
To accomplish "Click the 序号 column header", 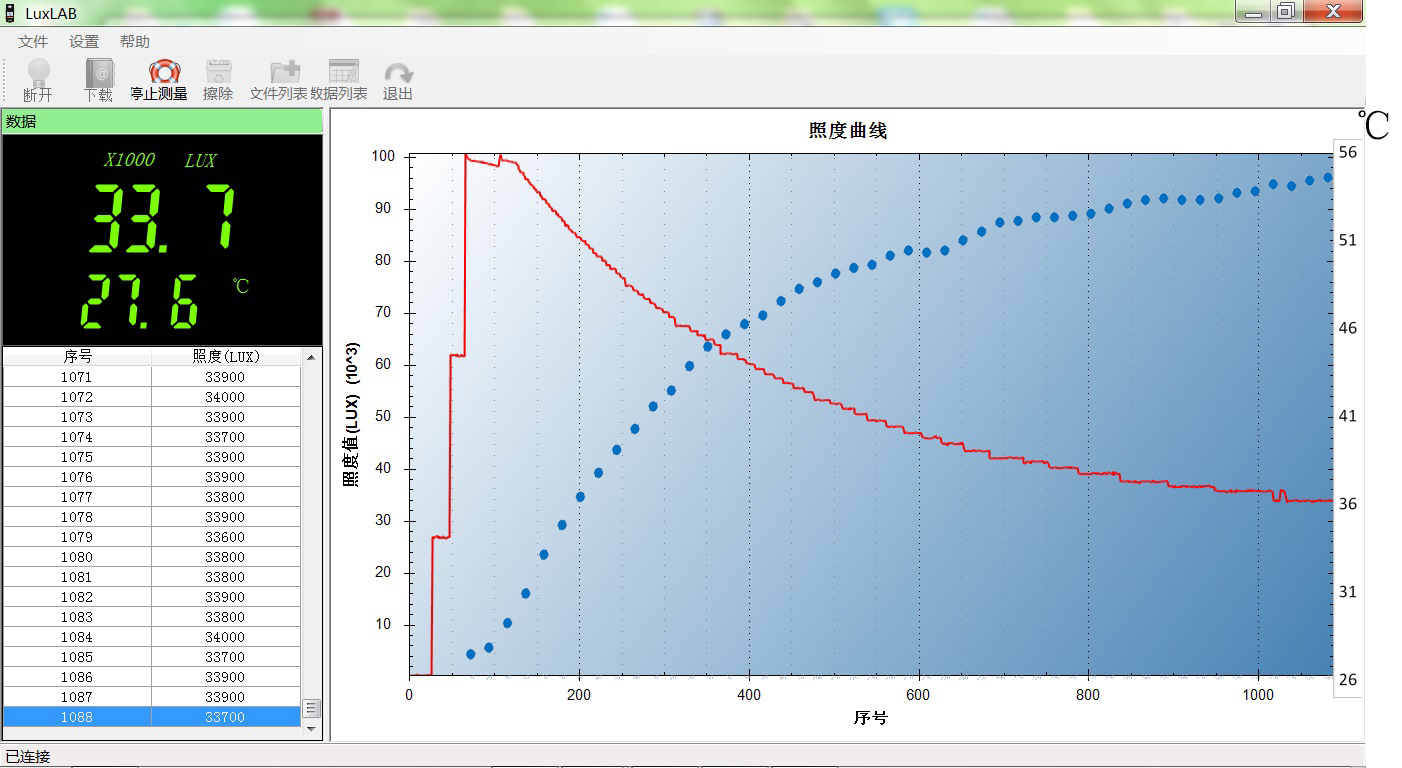I will pos(78,356).
